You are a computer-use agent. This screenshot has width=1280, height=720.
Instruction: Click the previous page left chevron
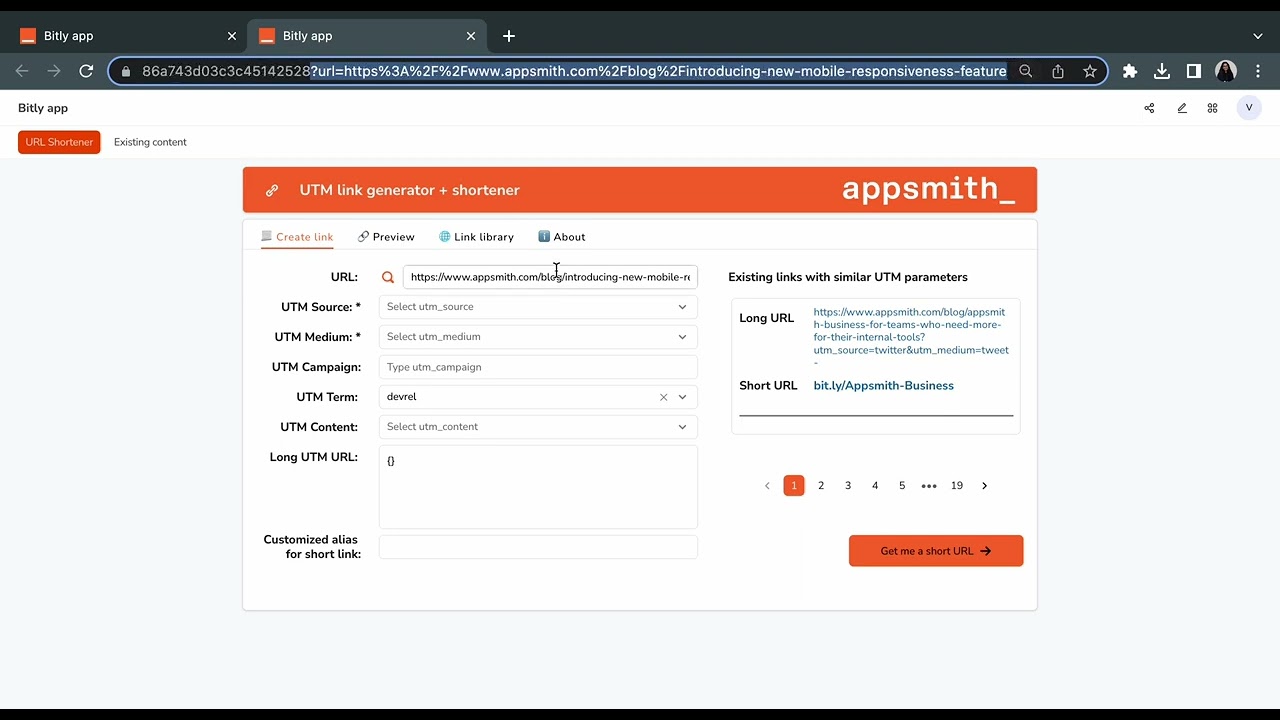(x=767, y=486)
